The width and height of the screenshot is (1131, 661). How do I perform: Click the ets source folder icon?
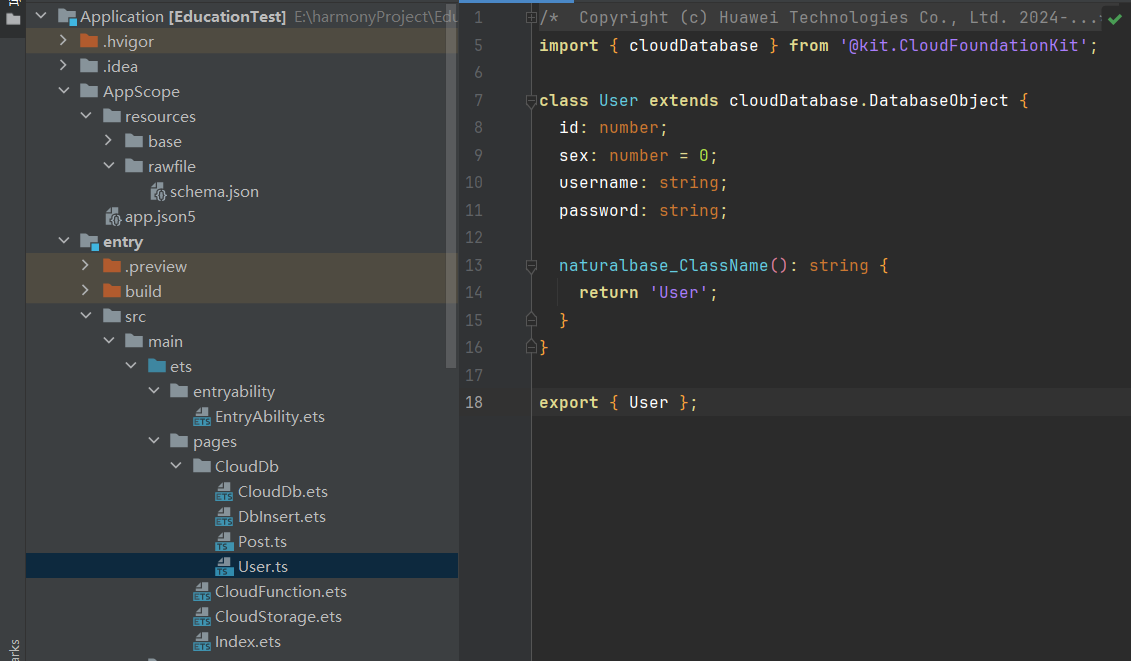[157, 366]
